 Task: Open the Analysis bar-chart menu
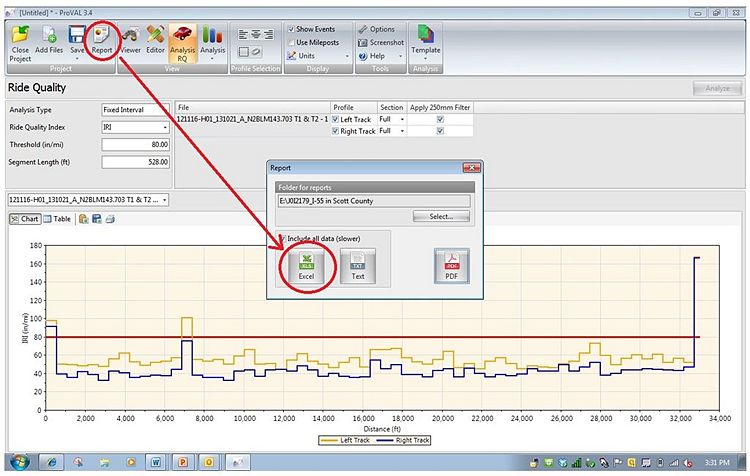point(212,42)
